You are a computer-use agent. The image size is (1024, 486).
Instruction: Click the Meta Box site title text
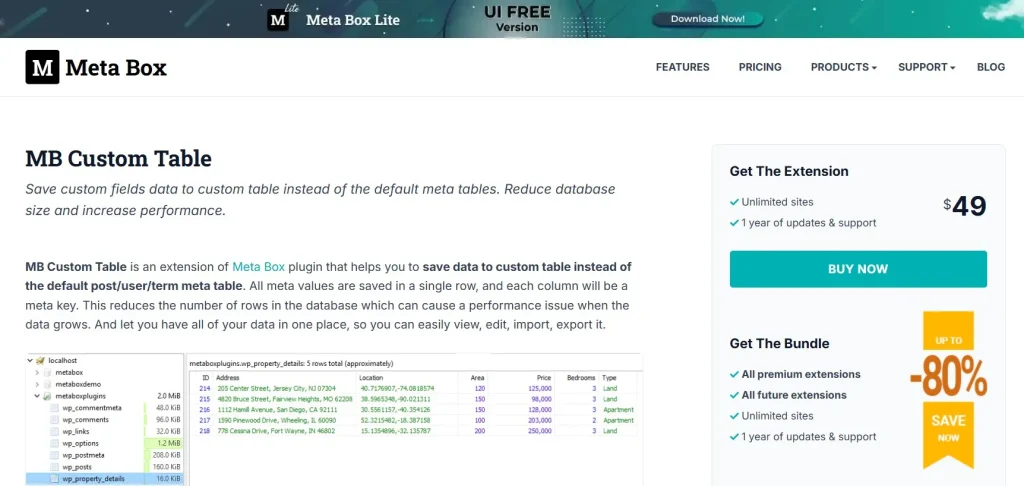tap(116, 68)
